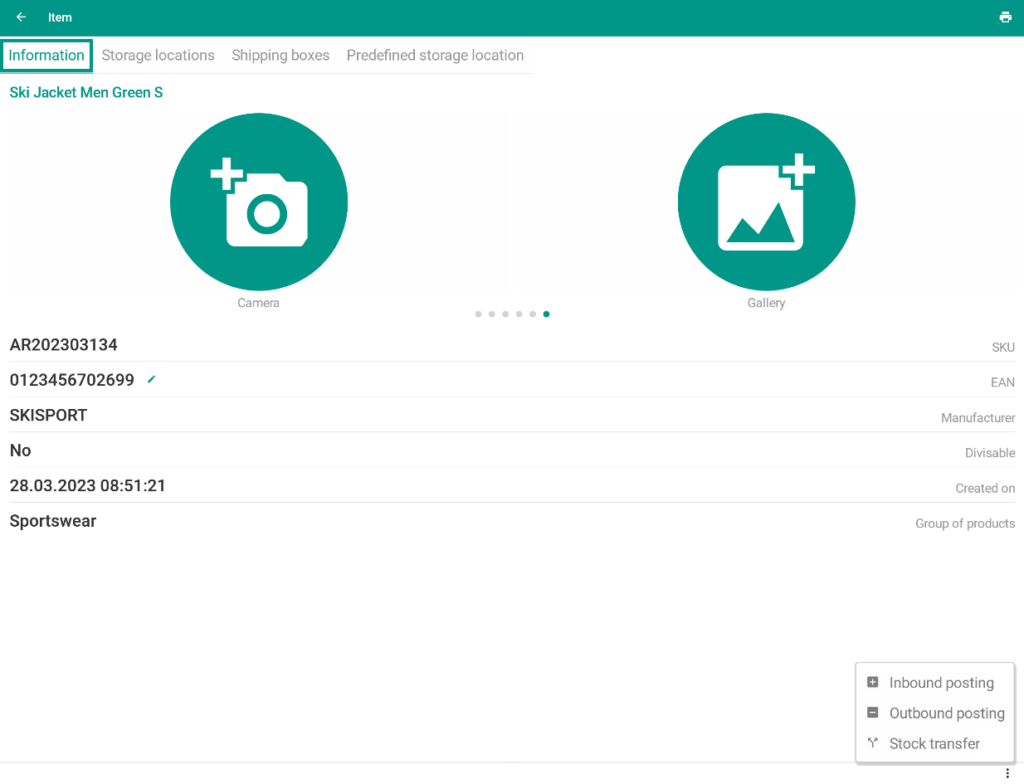The image size is (1024, 784).
Task: Switch to Shipping boxes tab
Action: [x=280, y=55]
